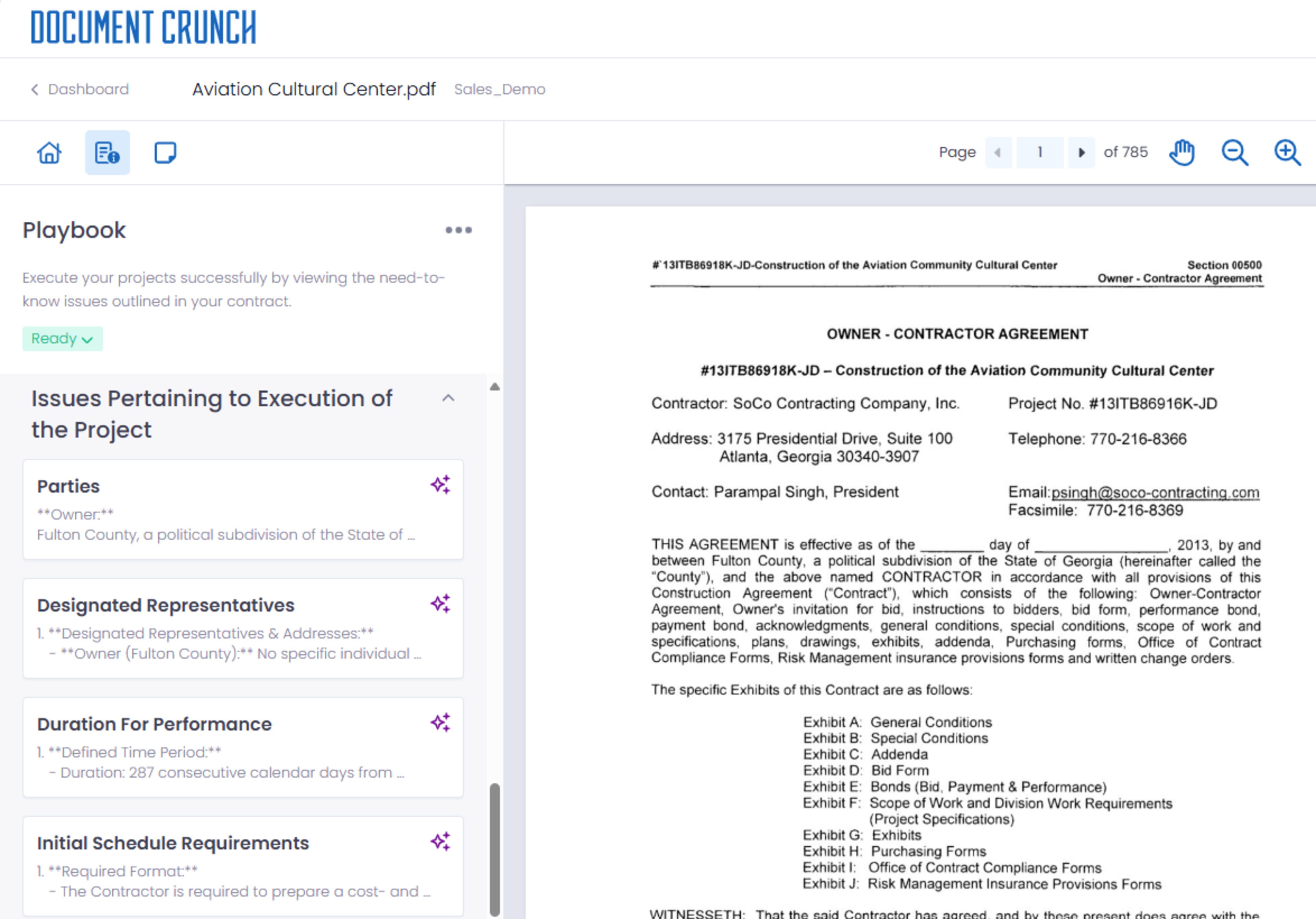Click the Home icon in sidebar toolbar
Image resolution: width=1316 pixels, height=919 pixels.
pos(49,153)
